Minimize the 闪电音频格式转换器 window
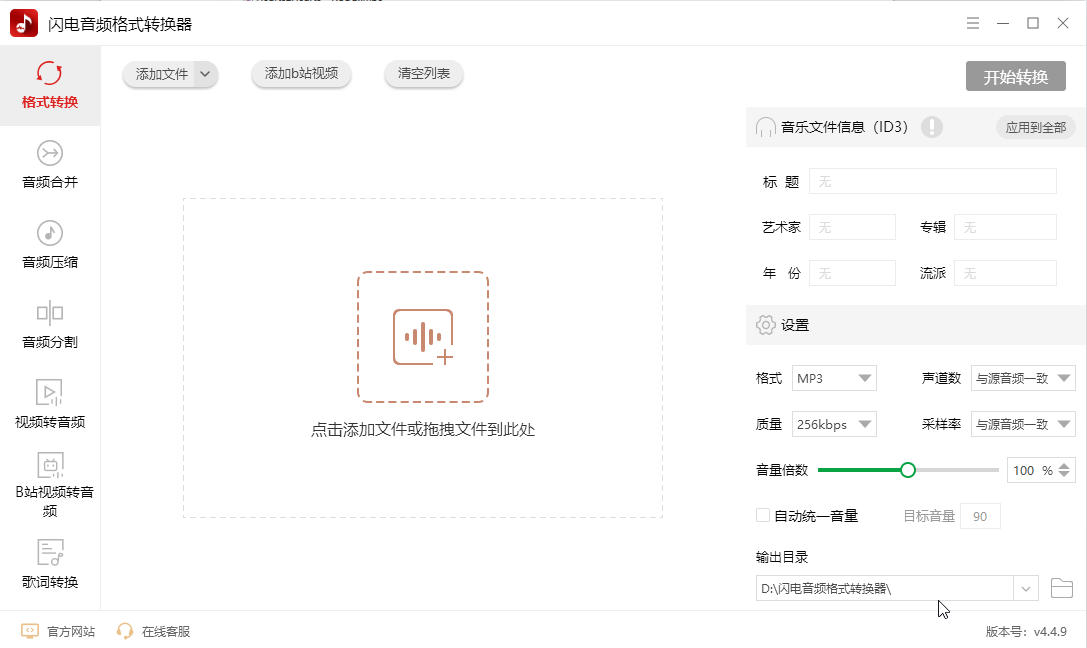The height and width of the screenshot is (648, 1087). tap(1003, 23)
